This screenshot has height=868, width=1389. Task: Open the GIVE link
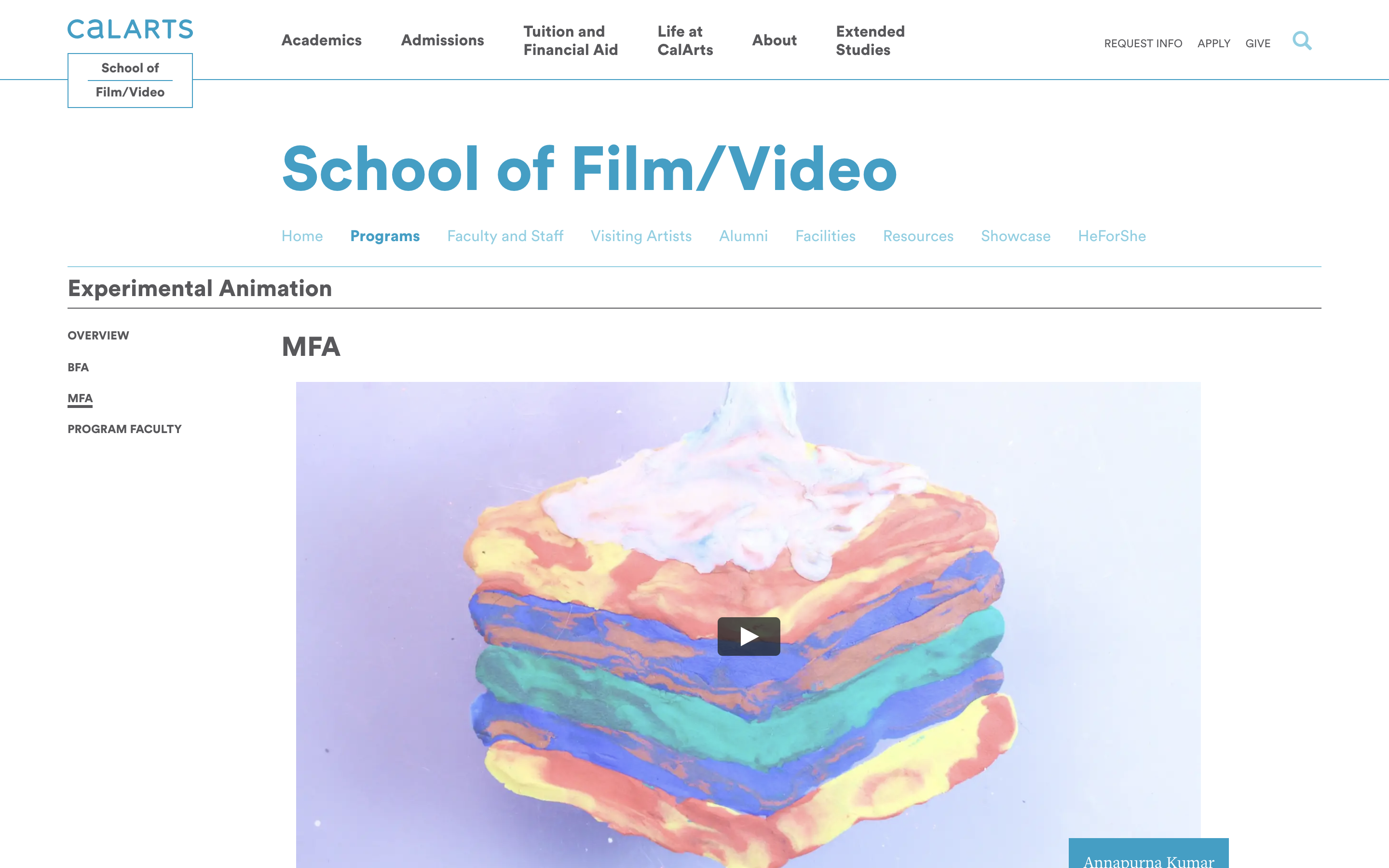[x=1257, y=43]
